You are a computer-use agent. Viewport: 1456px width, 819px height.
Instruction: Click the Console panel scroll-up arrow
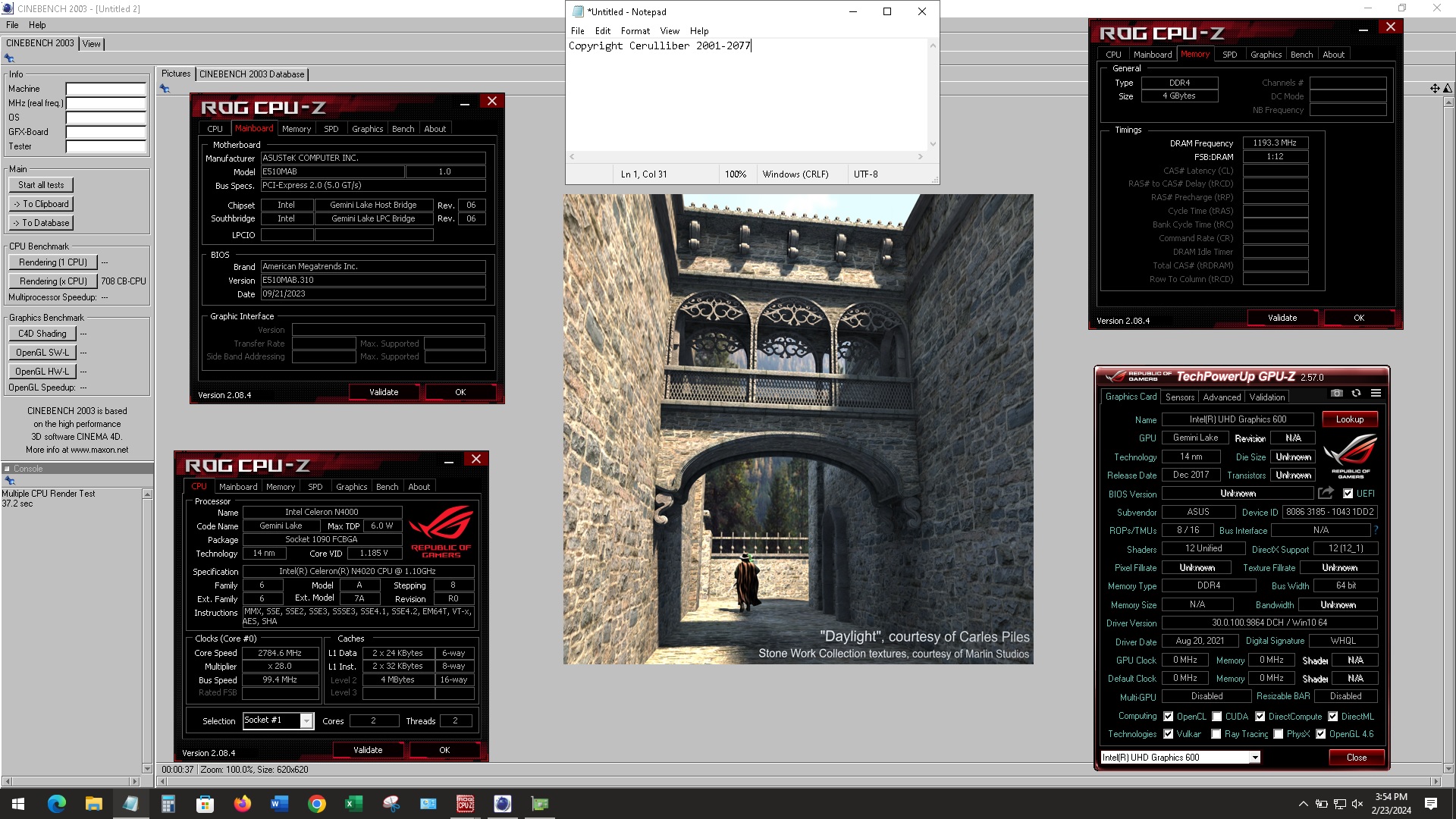(x=147, y=494)
